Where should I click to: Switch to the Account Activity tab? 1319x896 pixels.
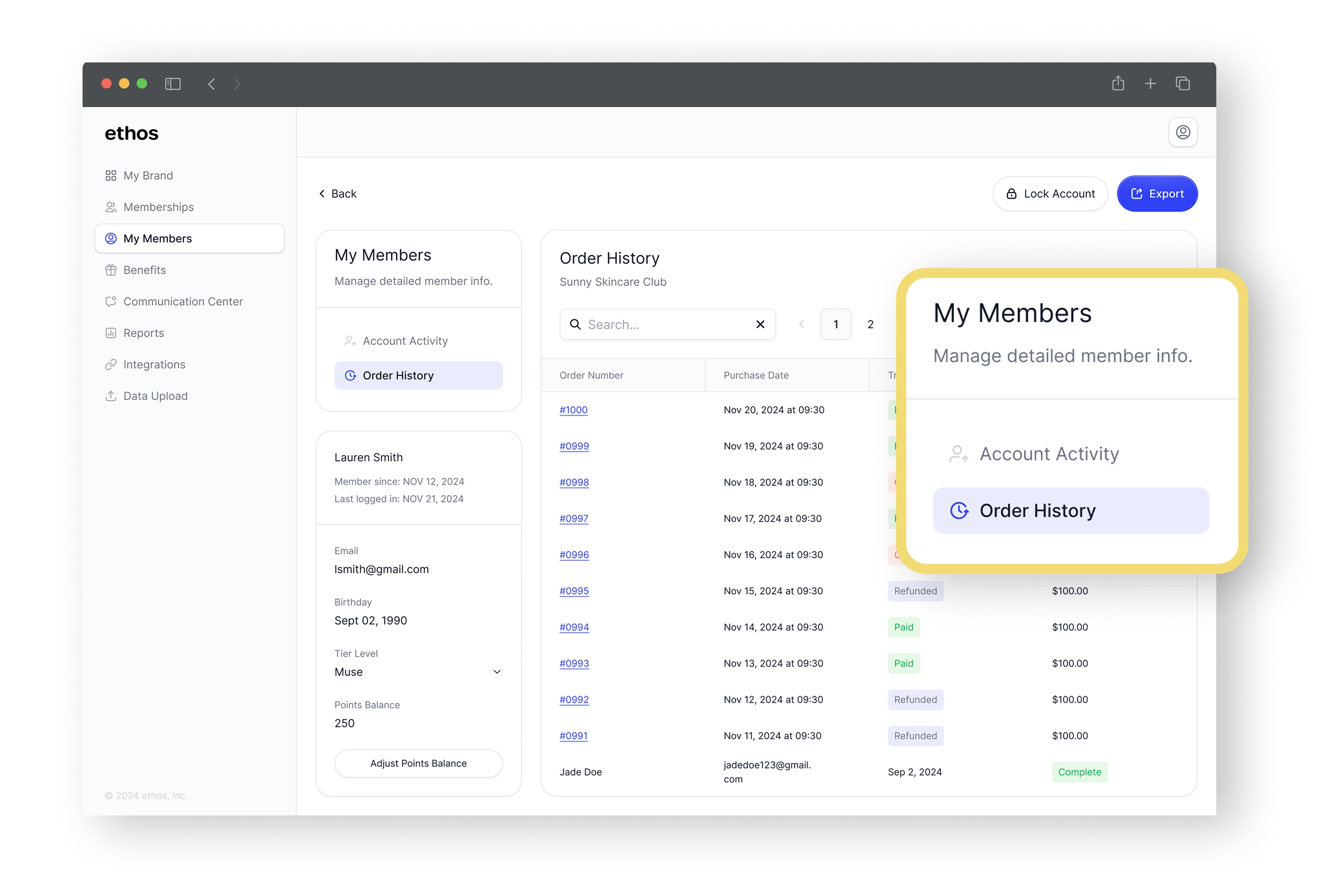click(405, 340)
